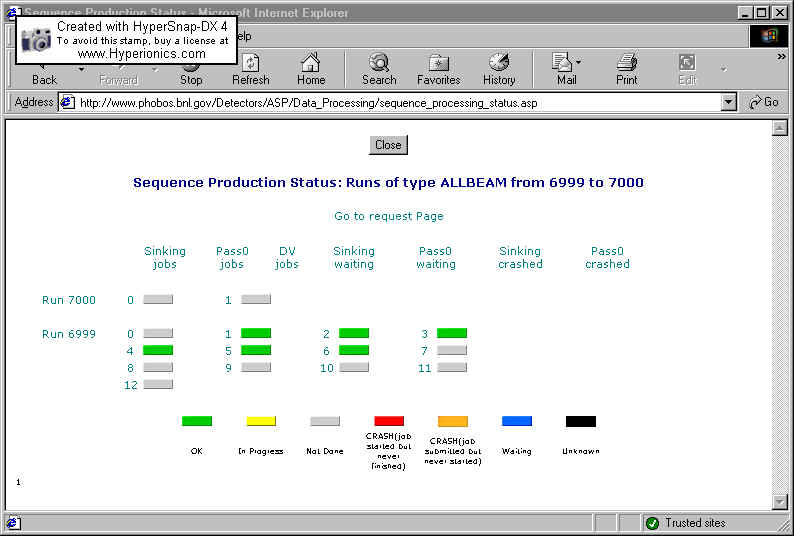Minimize the Internet Explorer window
The width and height of the screenshot is (794, 536).
click(x=745, y=13)
